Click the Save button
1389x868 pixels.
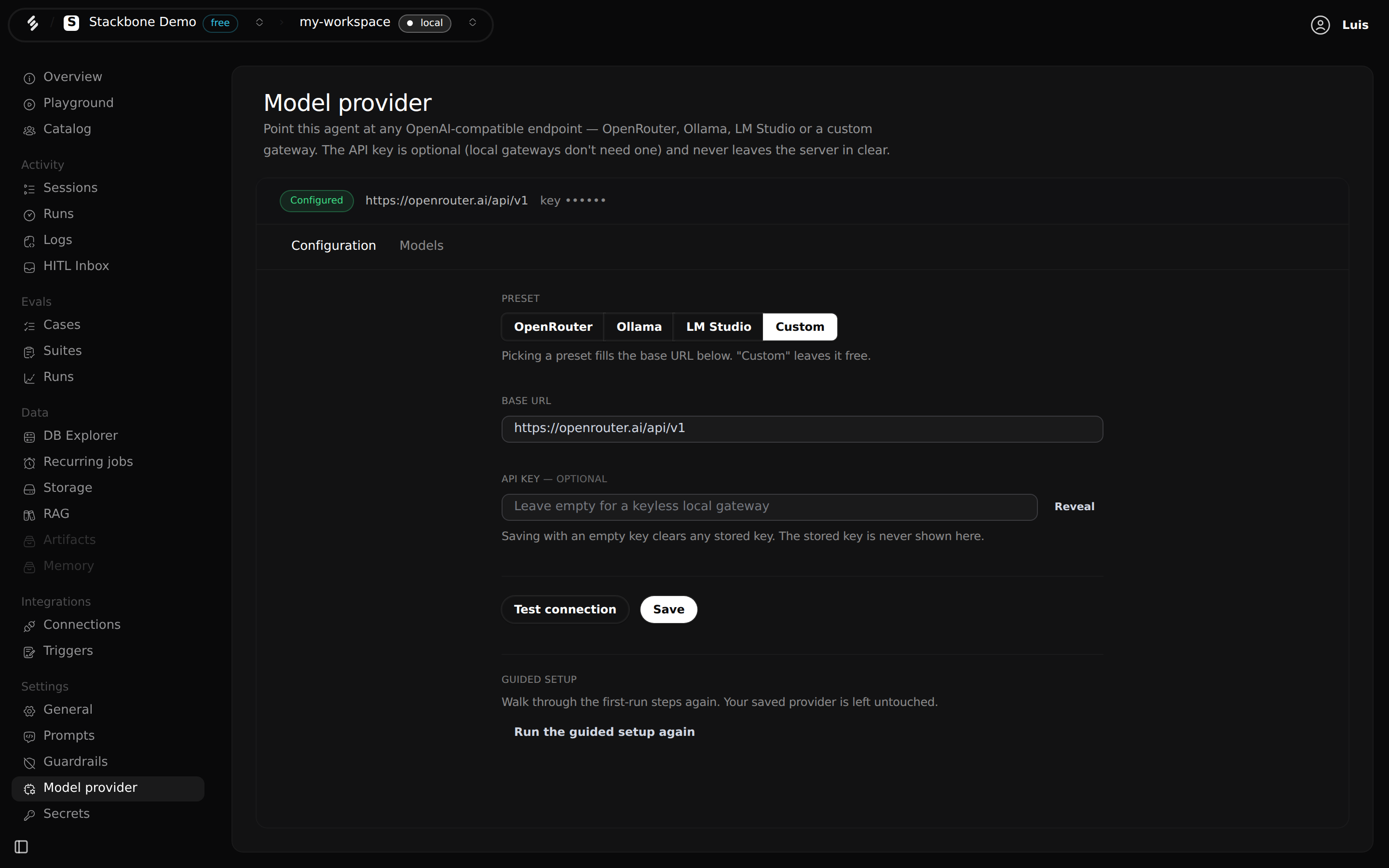668,610
